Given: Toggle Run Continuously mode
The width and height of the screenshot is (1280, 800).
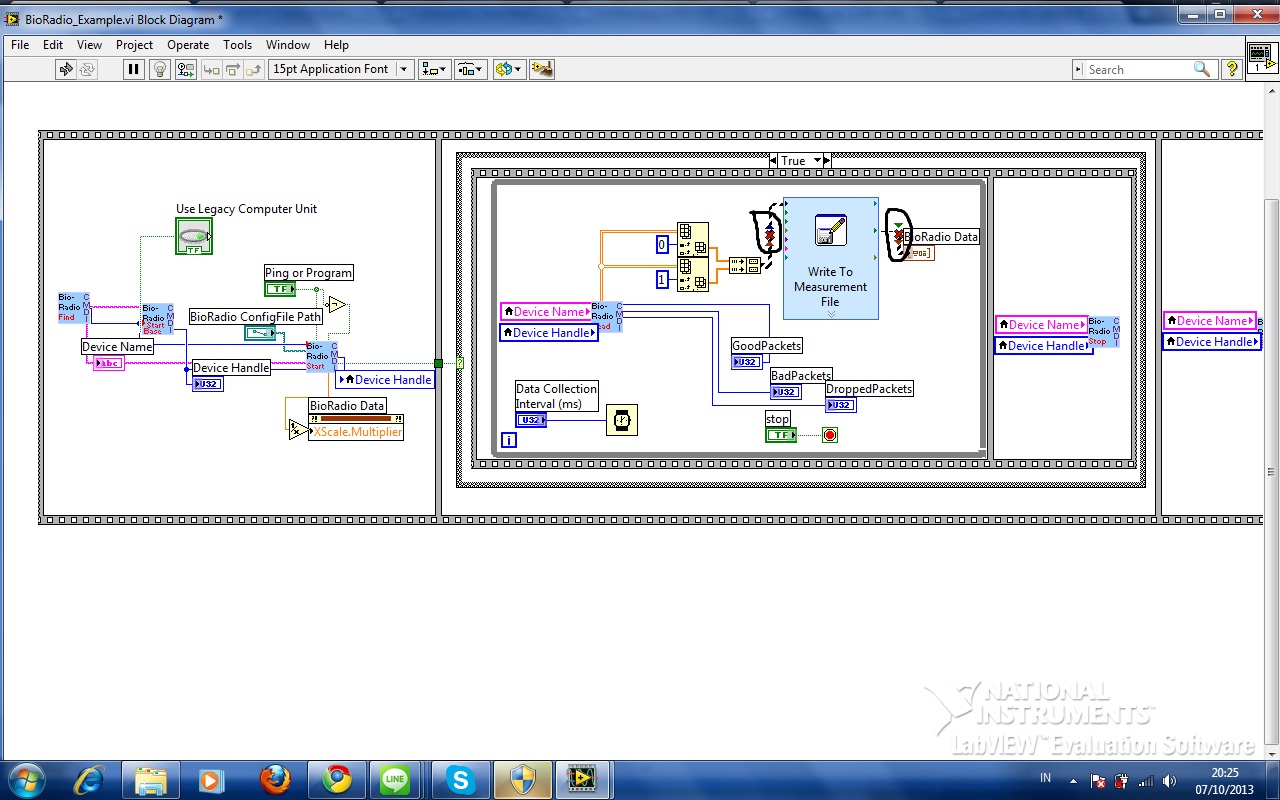Looking at the screenshot, I should point(87,69).
